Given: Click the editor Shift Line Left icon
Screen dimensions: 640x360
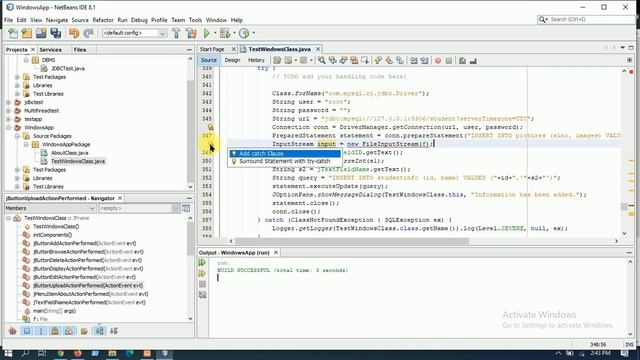Looking at the screenshot, I should (413, 60).
